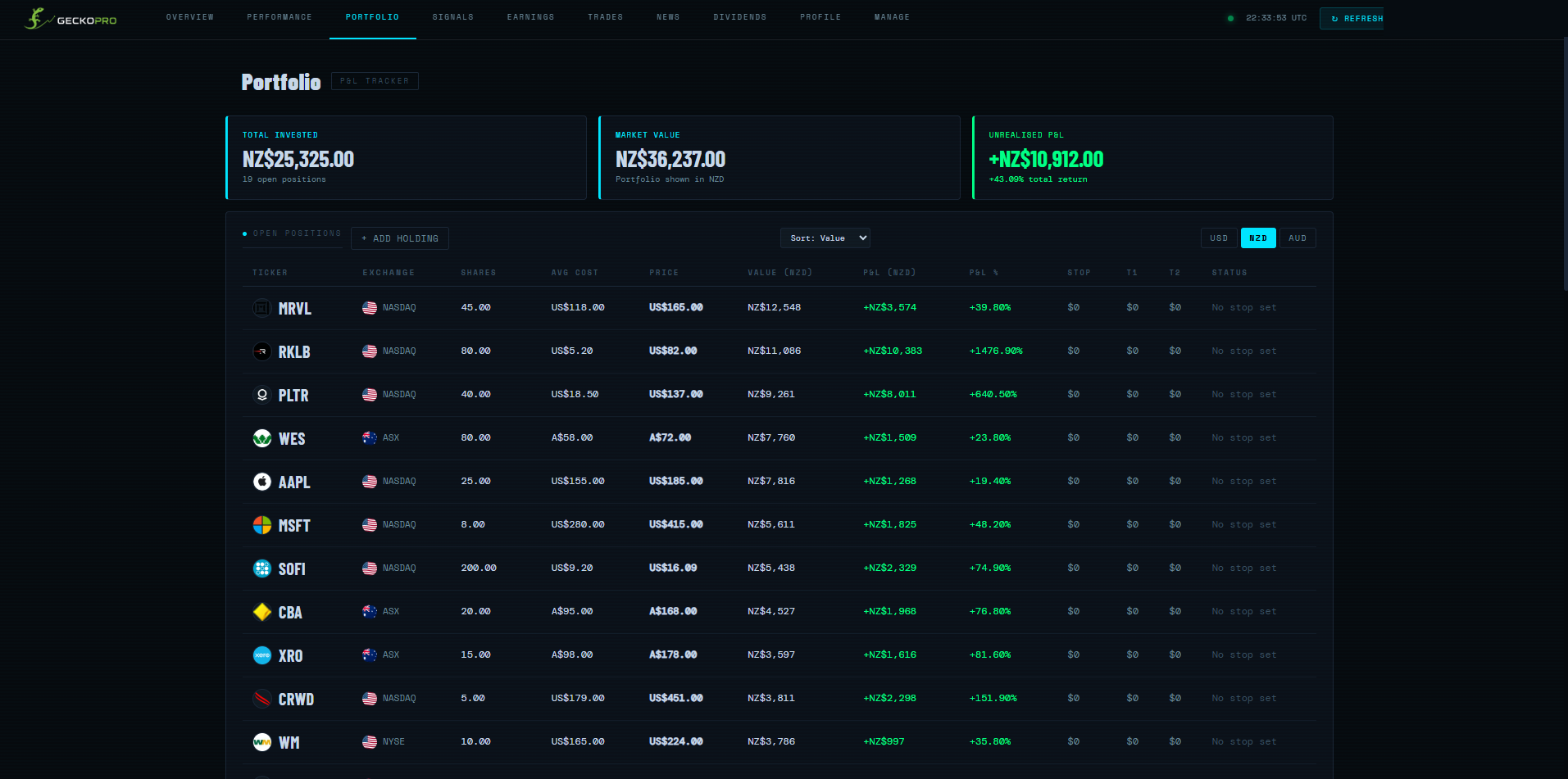Image resolution: width=1568 pixels, height=779 pixels.
Task: Click US flag in WM row
Action: (x=370, y=742)
